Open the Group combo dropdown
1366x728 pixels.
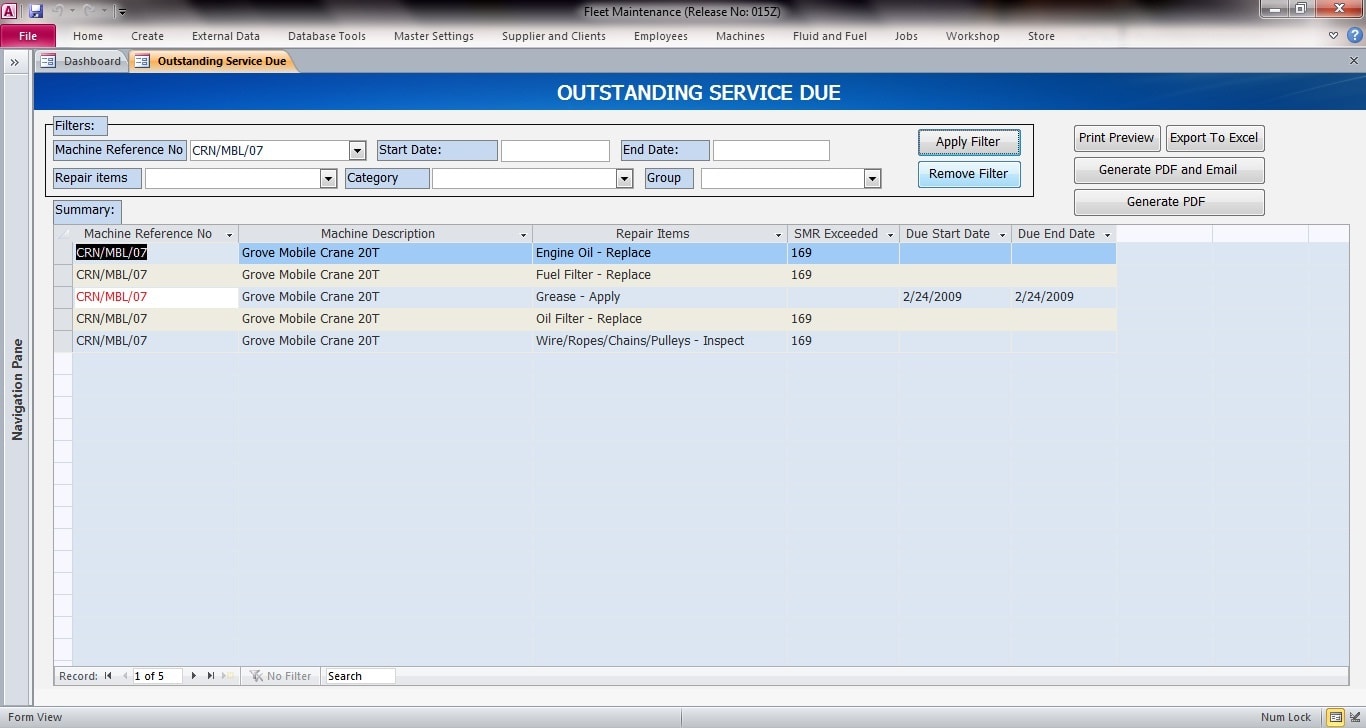[x=872, y=178]
